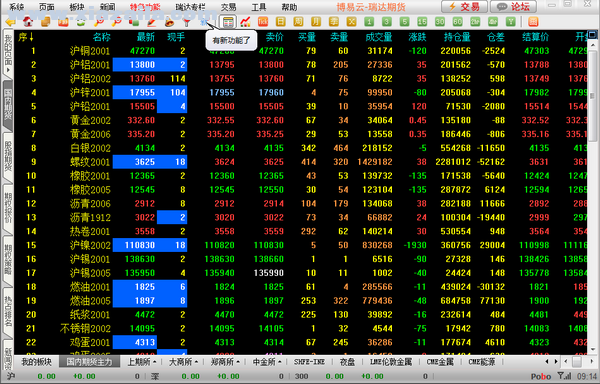
Task: Open the 工具 menu
Action: coord(259,7)
